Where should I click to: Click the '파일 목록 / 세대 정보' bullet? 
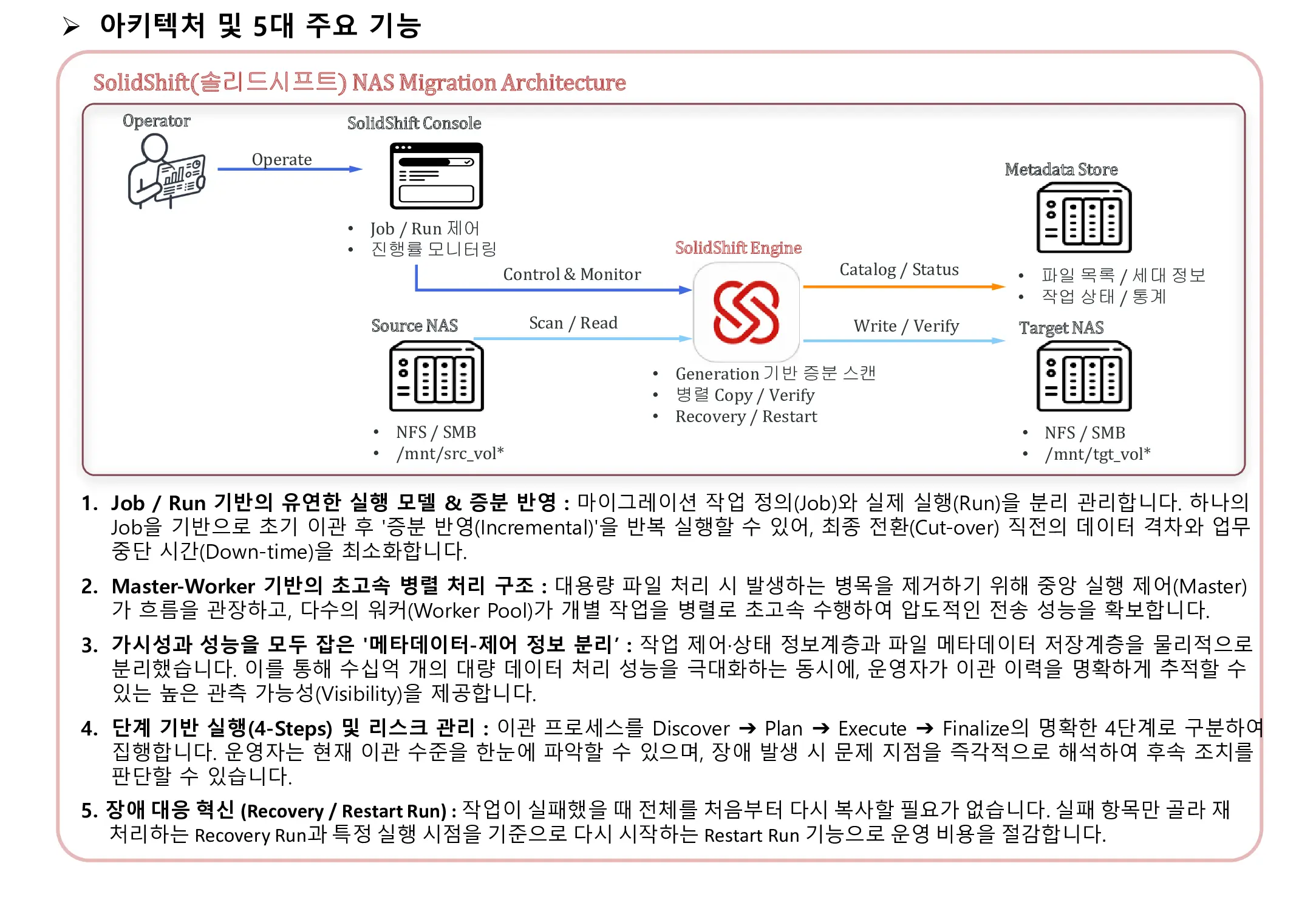coord(1123,276)
